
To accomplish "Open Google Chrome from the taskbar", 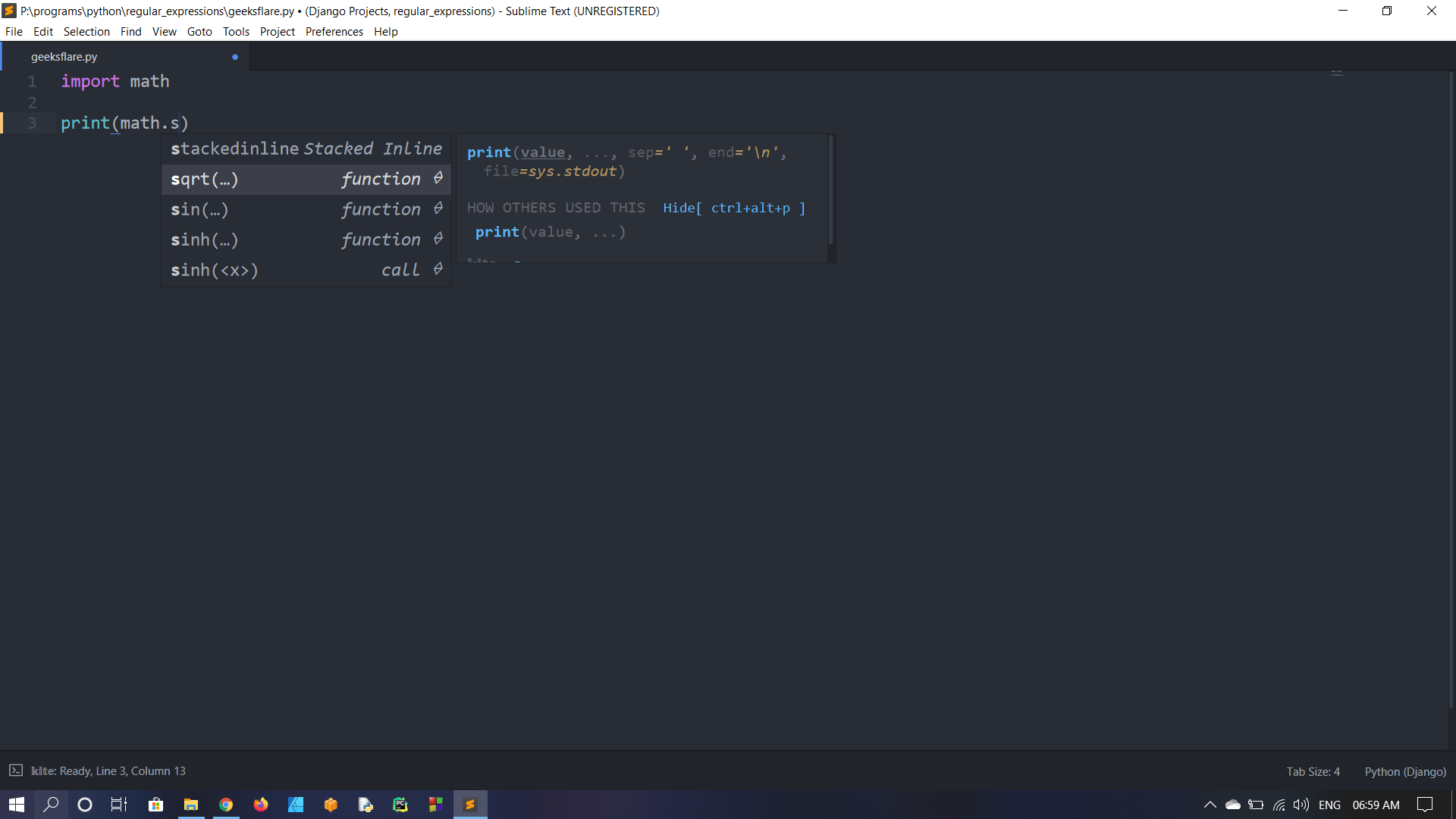I will 226,805.
